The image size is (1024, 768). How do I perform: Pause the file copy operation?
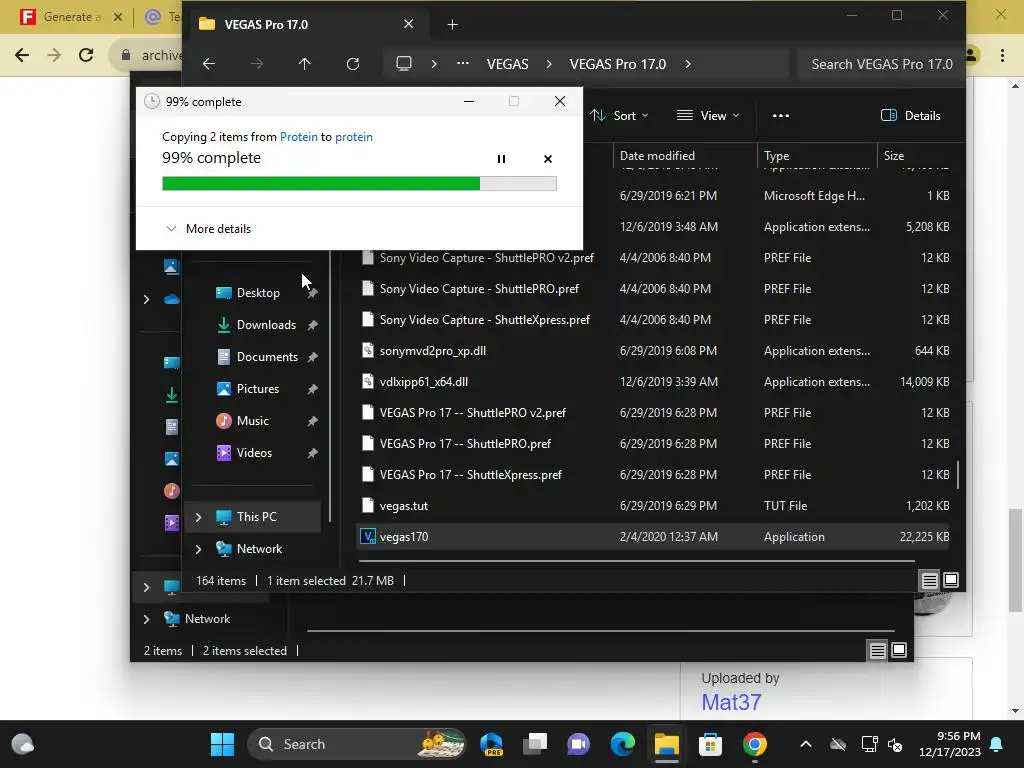501,159
